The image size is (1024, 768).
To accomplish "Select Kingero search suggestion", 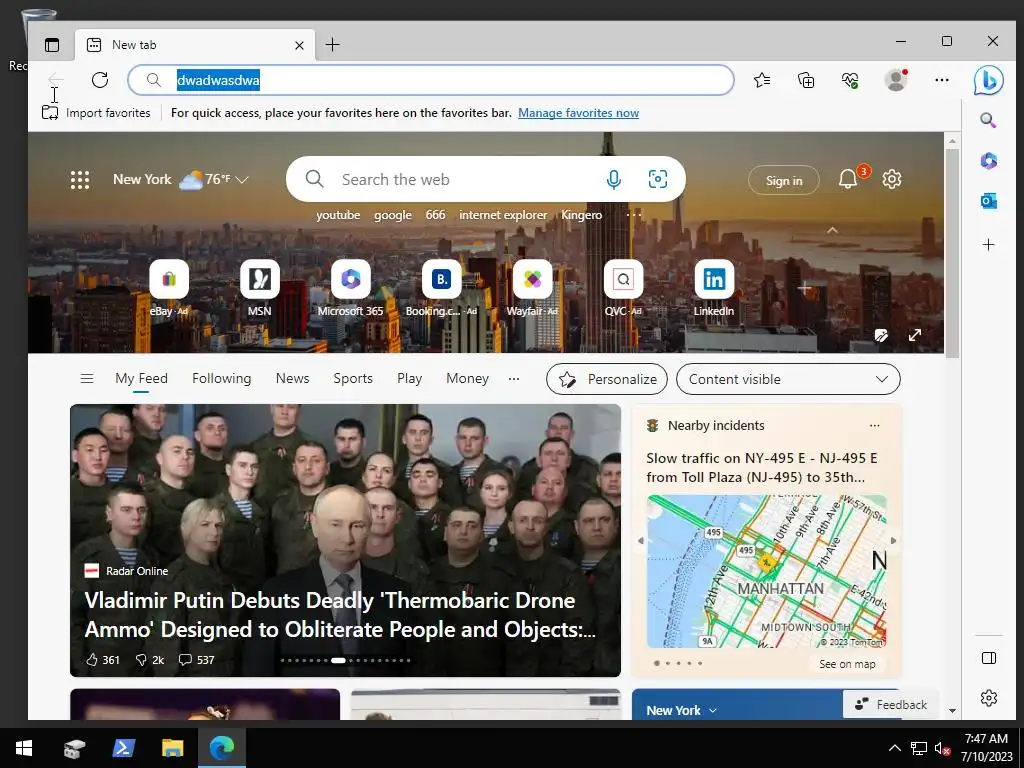I will tap(581, 215).
